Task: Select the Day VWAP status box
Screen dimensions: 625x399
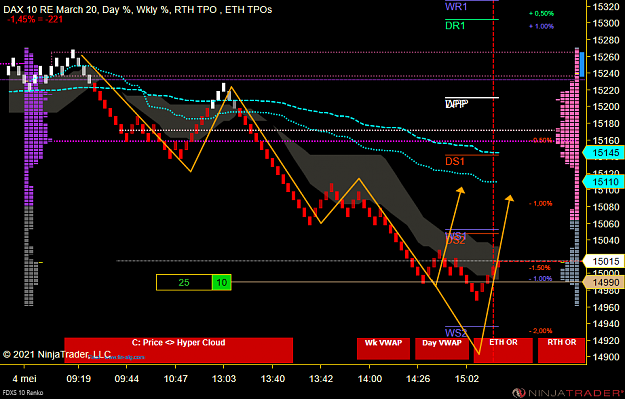Action: 442,348
